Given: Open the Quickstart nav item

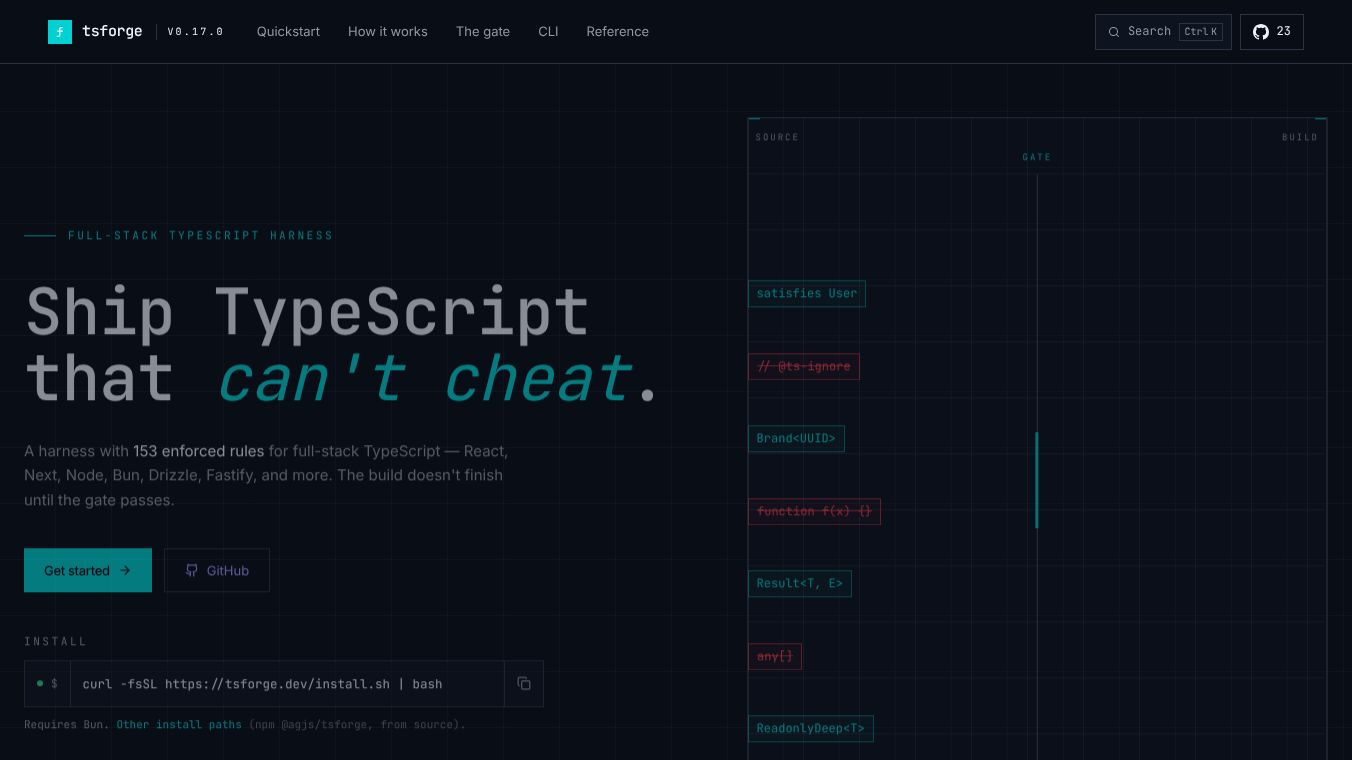Looking at the screenshot, I should click(x=288, y=32).
